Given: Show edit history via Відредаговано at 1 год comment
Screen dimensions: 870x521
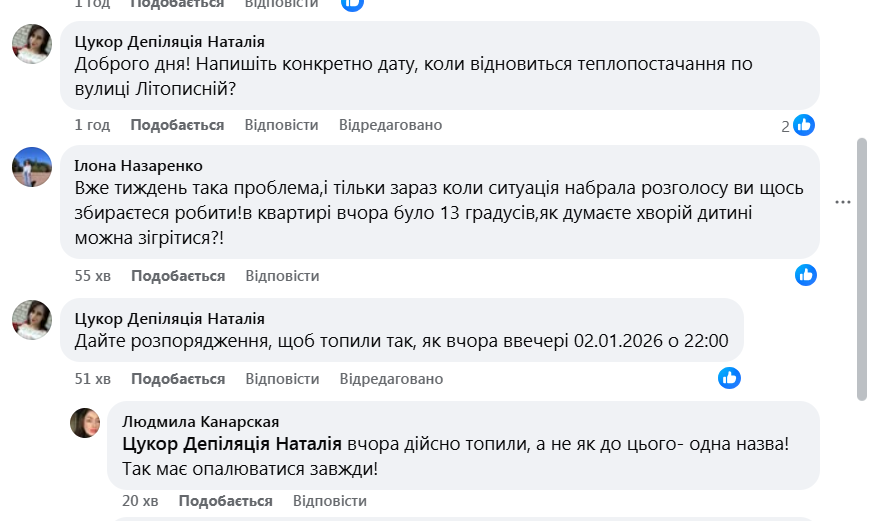Looking at the screenshot, I should tap(390, 125).
